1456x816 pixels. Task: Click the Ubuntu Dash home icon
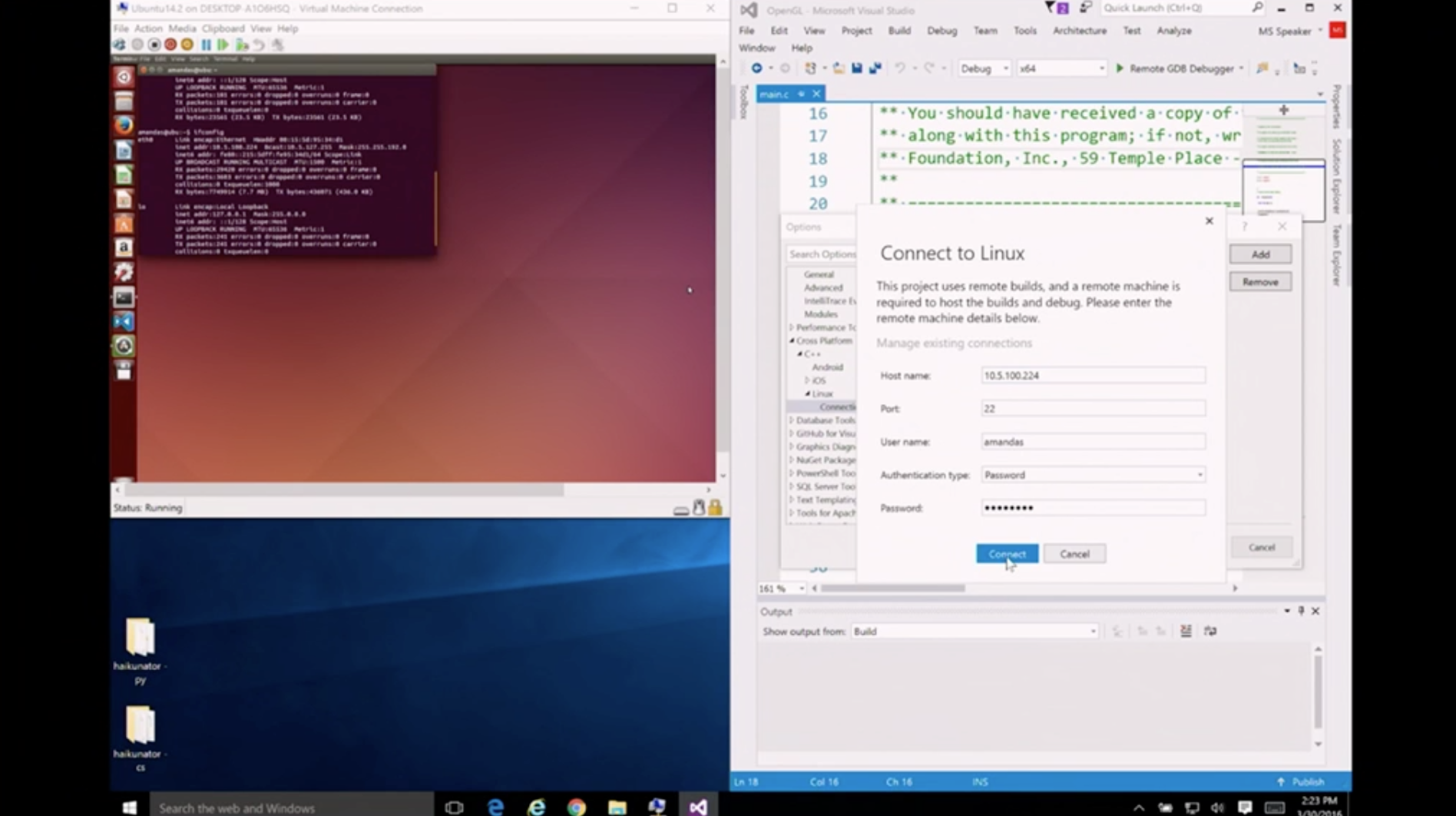124,77
